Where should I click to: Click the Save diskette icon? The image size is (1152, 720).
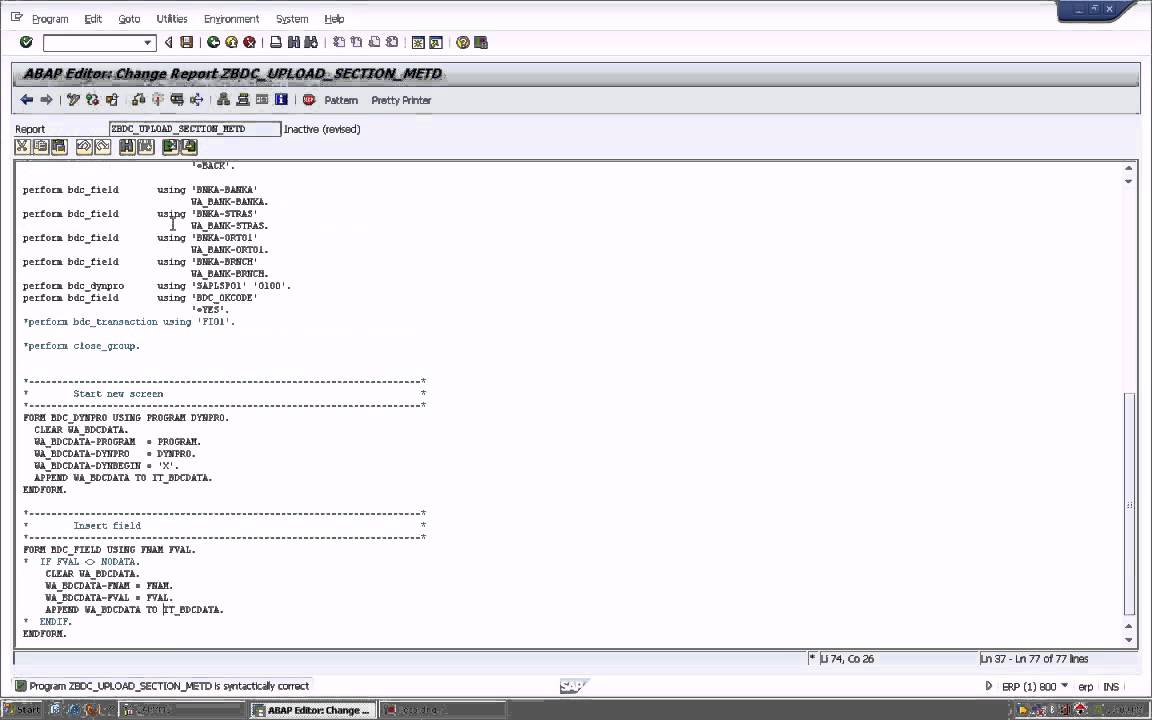[x=187, y=43]
